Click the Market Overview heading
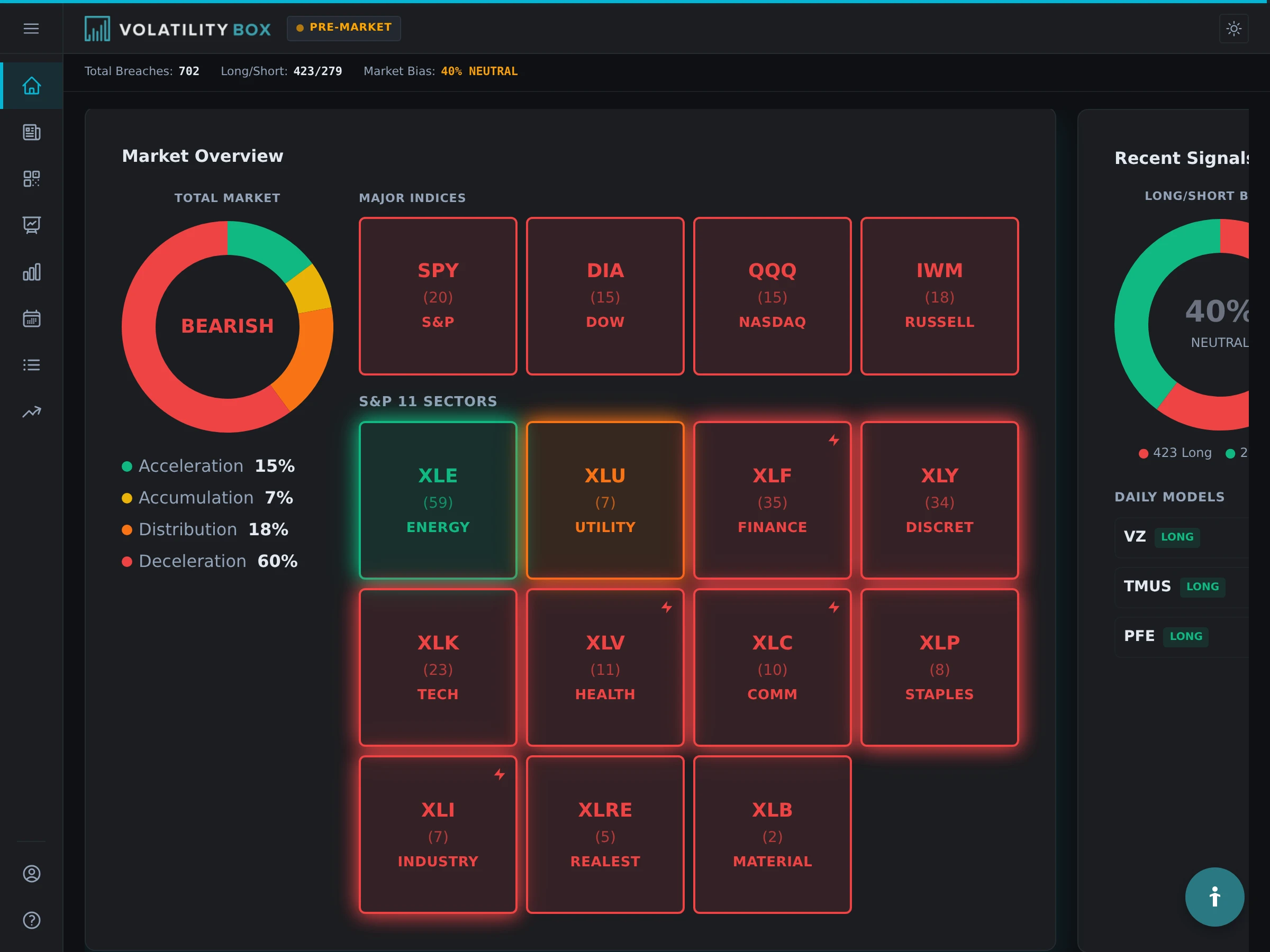 [203, 156]
